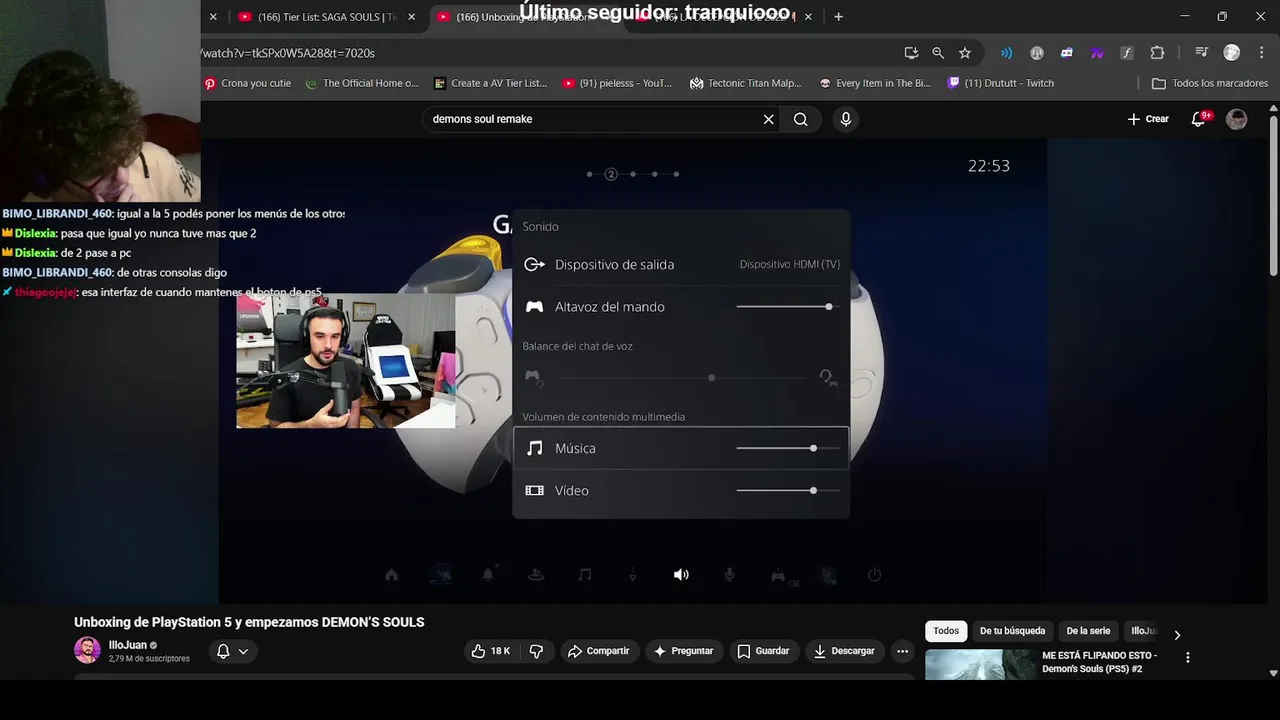Open Crona you cutie Pinterest bookmark

[248, 83]
